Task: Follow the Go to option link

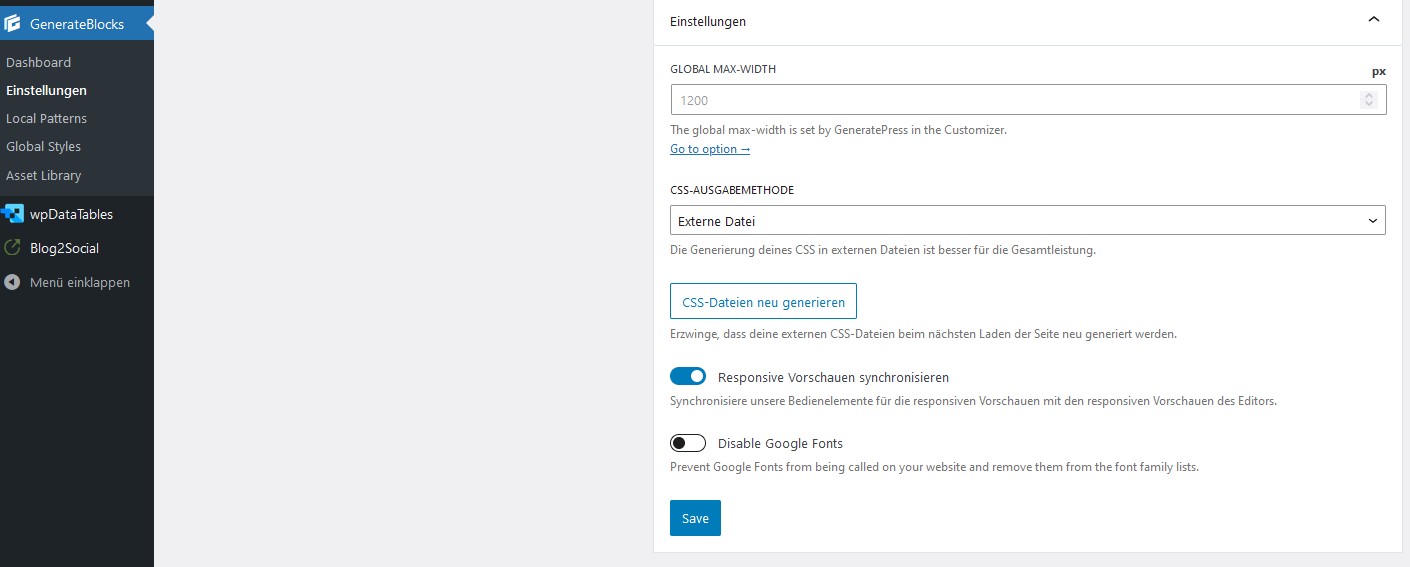Action: click(x=709, y=149)
